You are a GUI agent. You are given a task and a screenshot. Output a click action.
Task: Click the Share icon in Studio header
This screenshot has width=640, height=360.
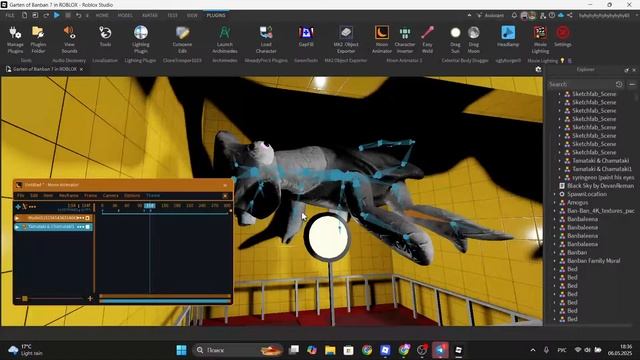click(569, 16)
